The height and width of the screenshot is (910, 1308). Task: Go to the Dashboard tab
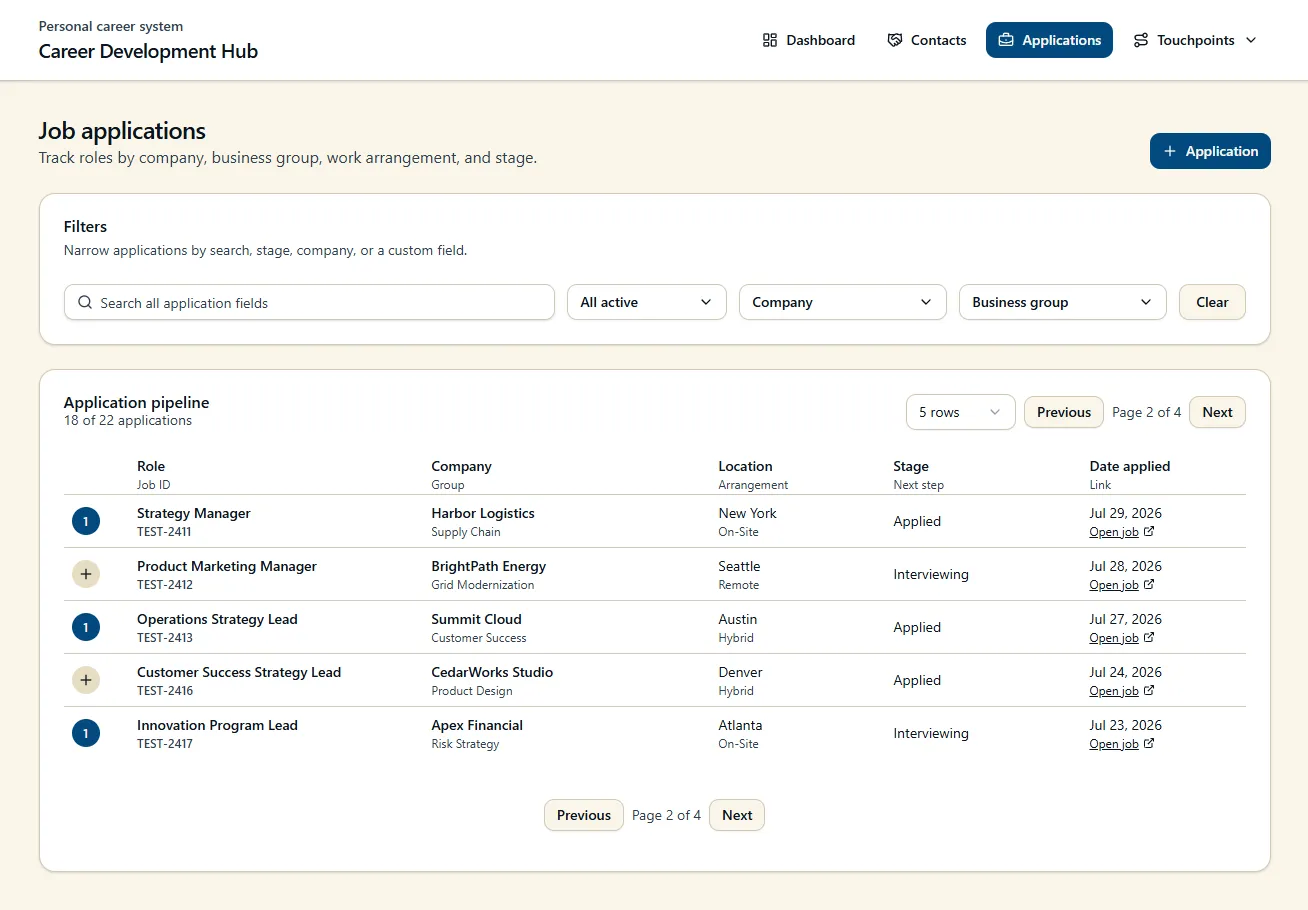pyautogui.click(x=809, y=40)
